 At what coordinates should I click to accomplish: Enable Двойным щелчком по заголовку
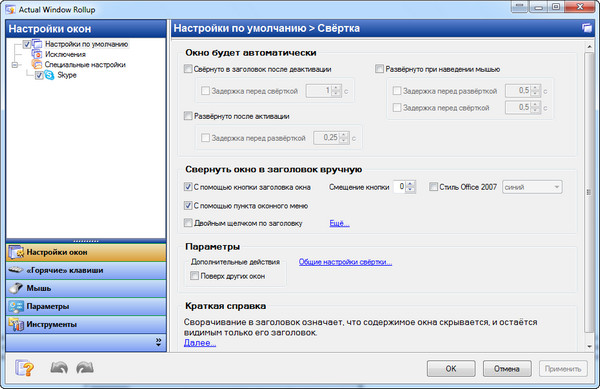pyautogui.click(x=188, y=223)
